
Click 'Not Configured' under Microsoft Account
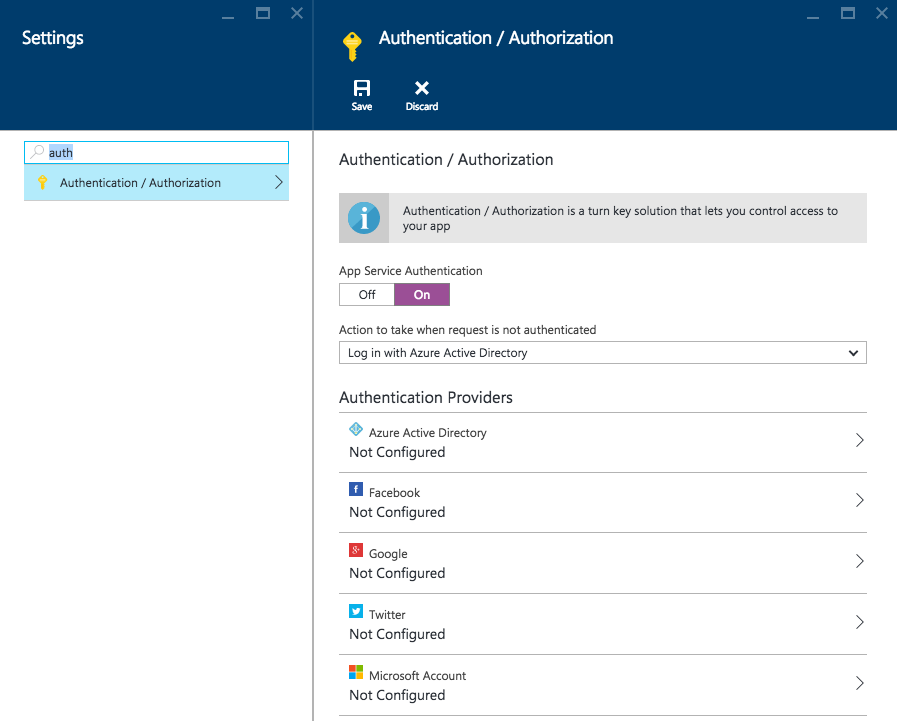pyautogui.click(x=397, y=695)
